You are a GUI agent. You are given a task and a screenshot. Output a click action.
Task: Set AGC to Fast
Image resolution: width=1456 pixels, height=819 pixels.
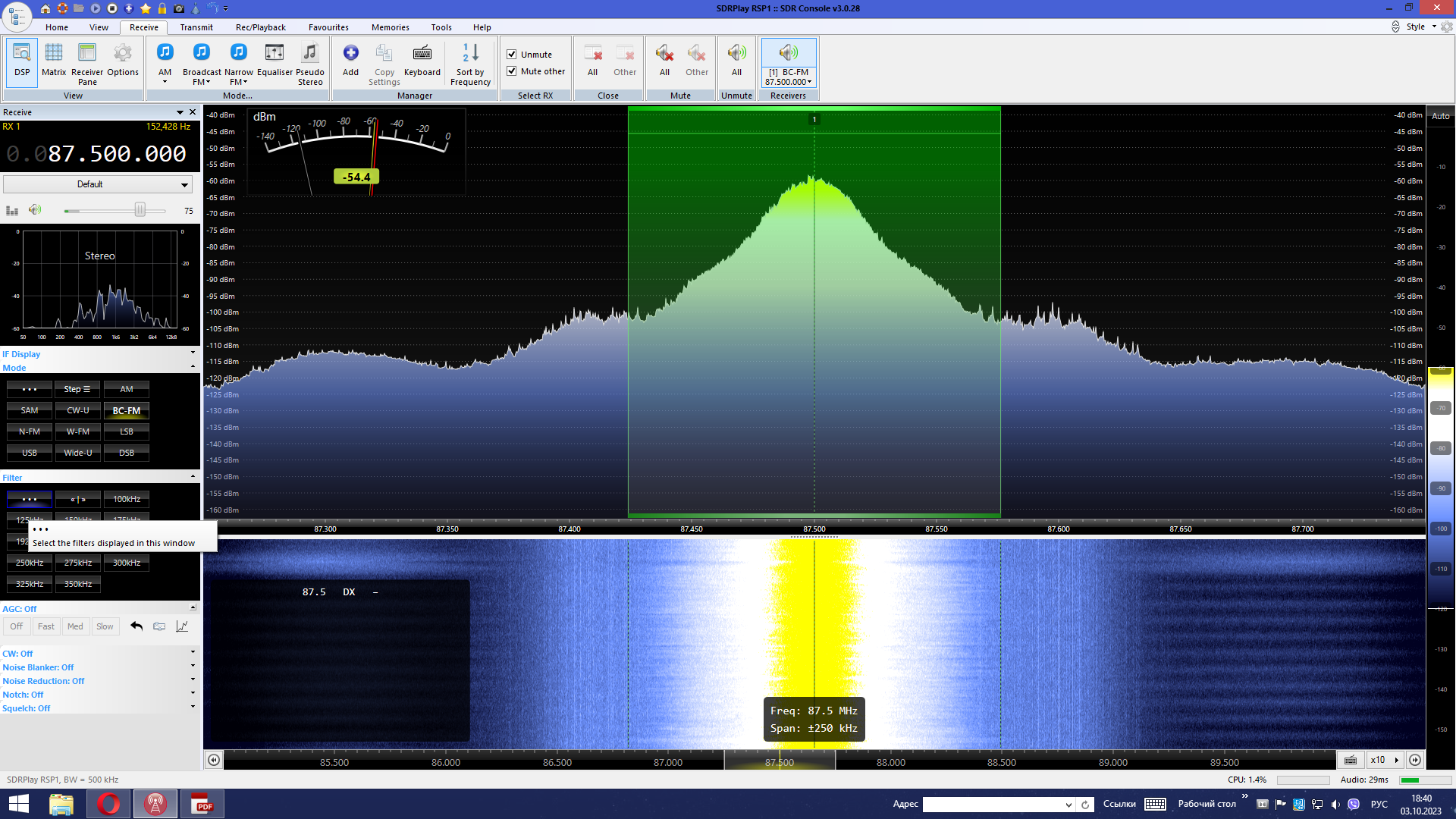(x=45, y=626)
